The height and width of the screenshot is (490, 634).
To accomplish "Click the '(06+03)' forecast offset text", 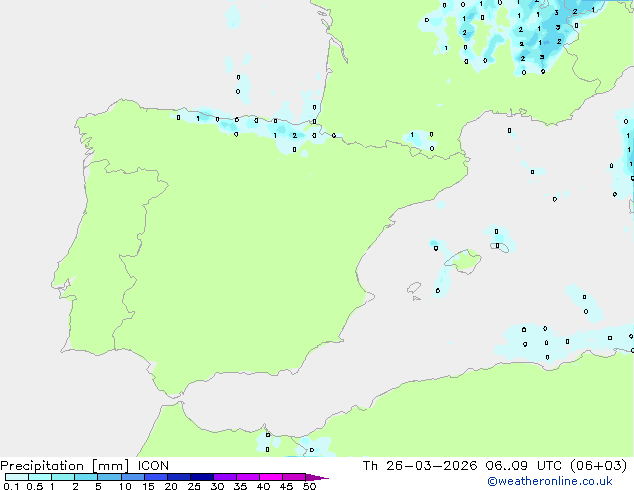I will 598,466.
